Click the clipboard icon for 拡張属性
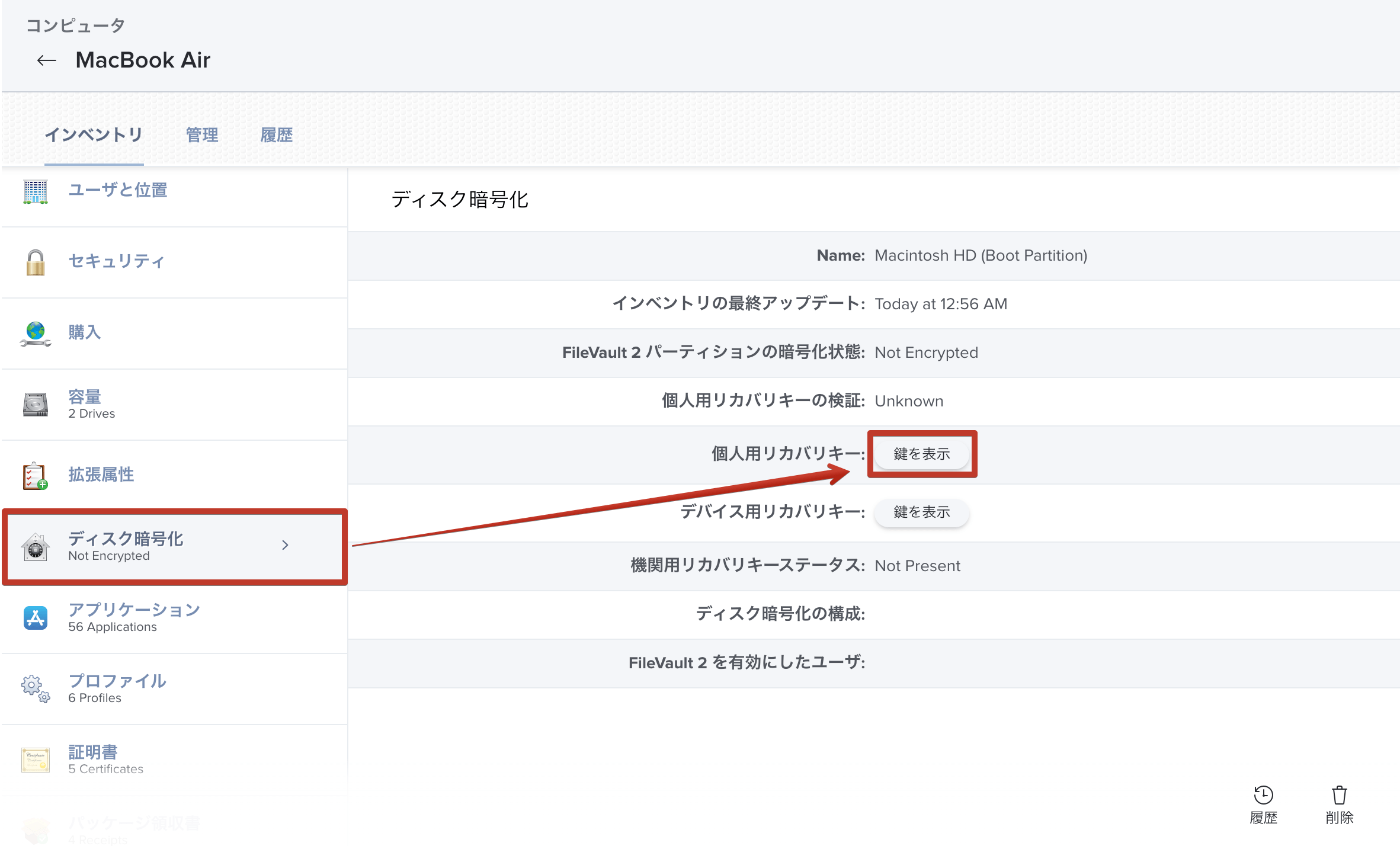Viewport: 1400px width, 846px height. (x=36, y=476)
